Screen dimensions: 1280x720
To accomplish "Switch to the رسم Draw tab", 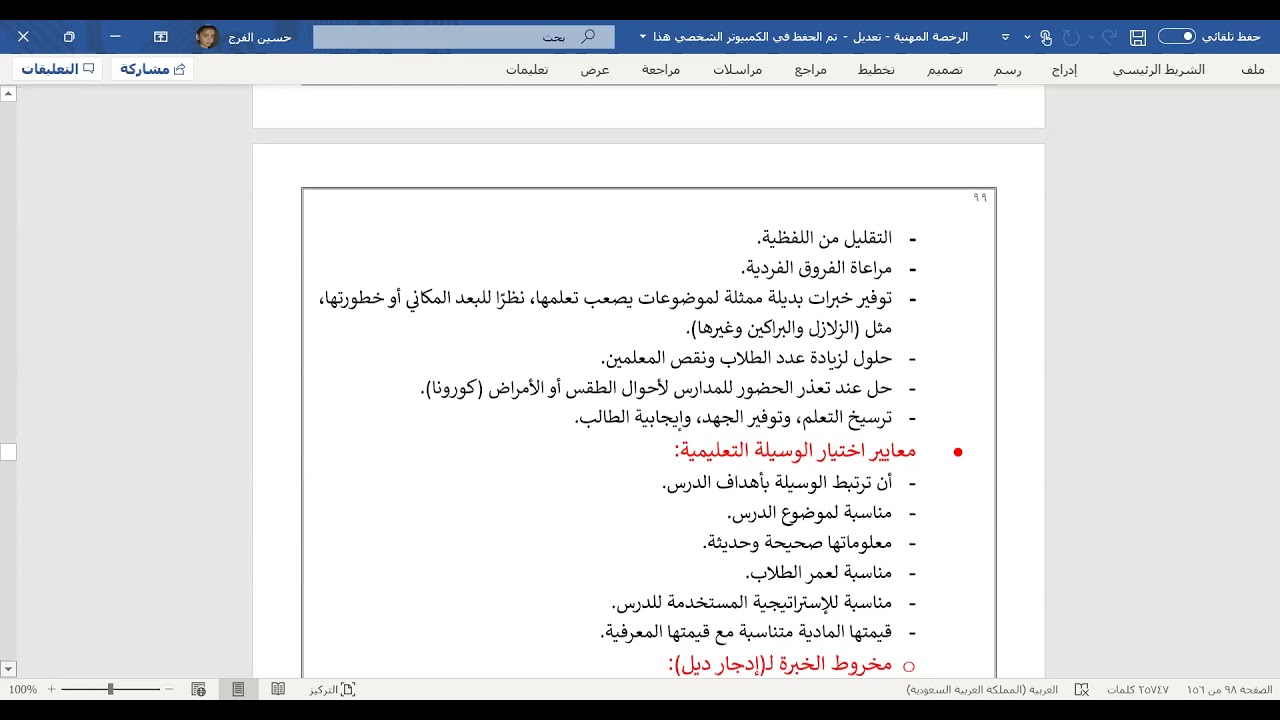I will point(1007,69).
